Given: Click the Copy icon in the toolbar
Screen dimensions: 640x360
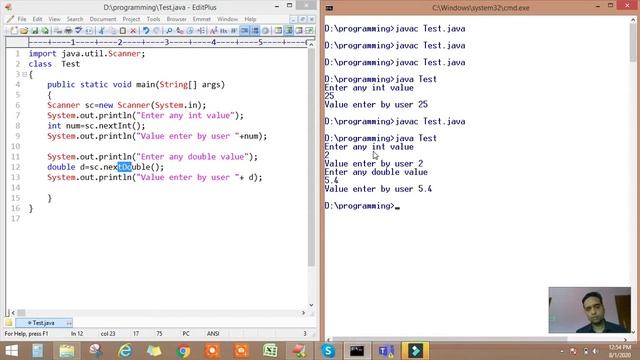Looking at the screenshot, I should (112, 31).
